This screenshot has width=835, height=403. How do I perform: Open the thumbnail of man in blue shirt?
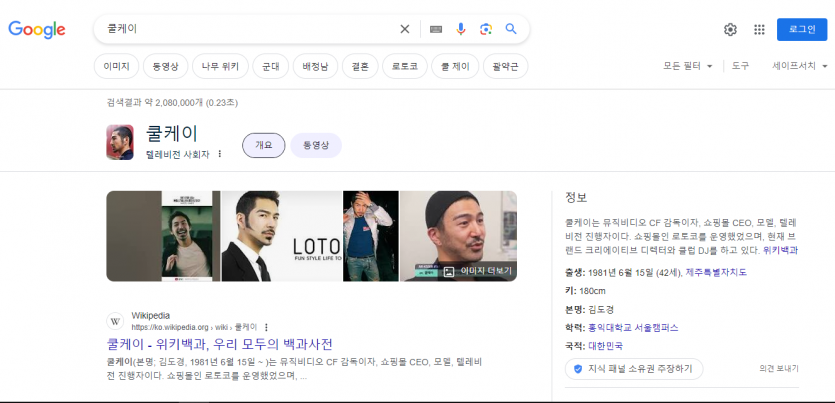tap(371, 236)
